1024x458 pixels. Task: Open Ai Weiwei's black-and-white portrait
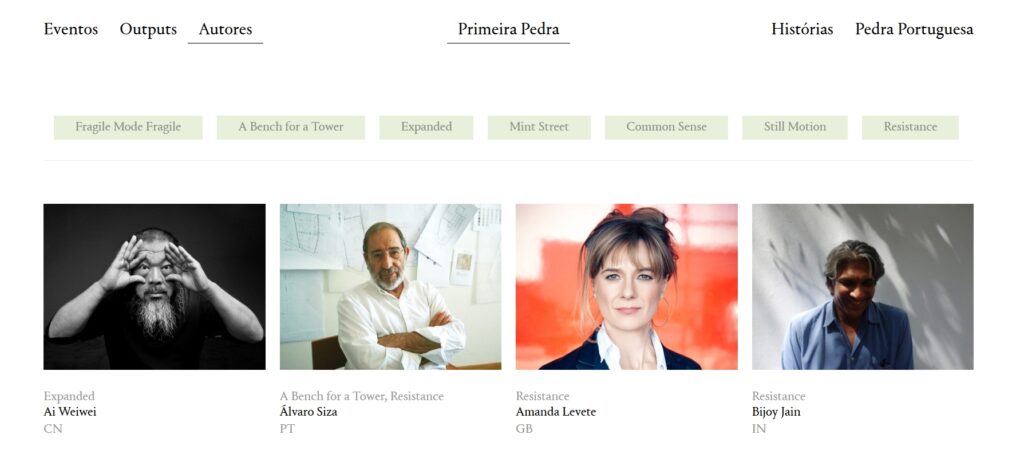(155, 287)
